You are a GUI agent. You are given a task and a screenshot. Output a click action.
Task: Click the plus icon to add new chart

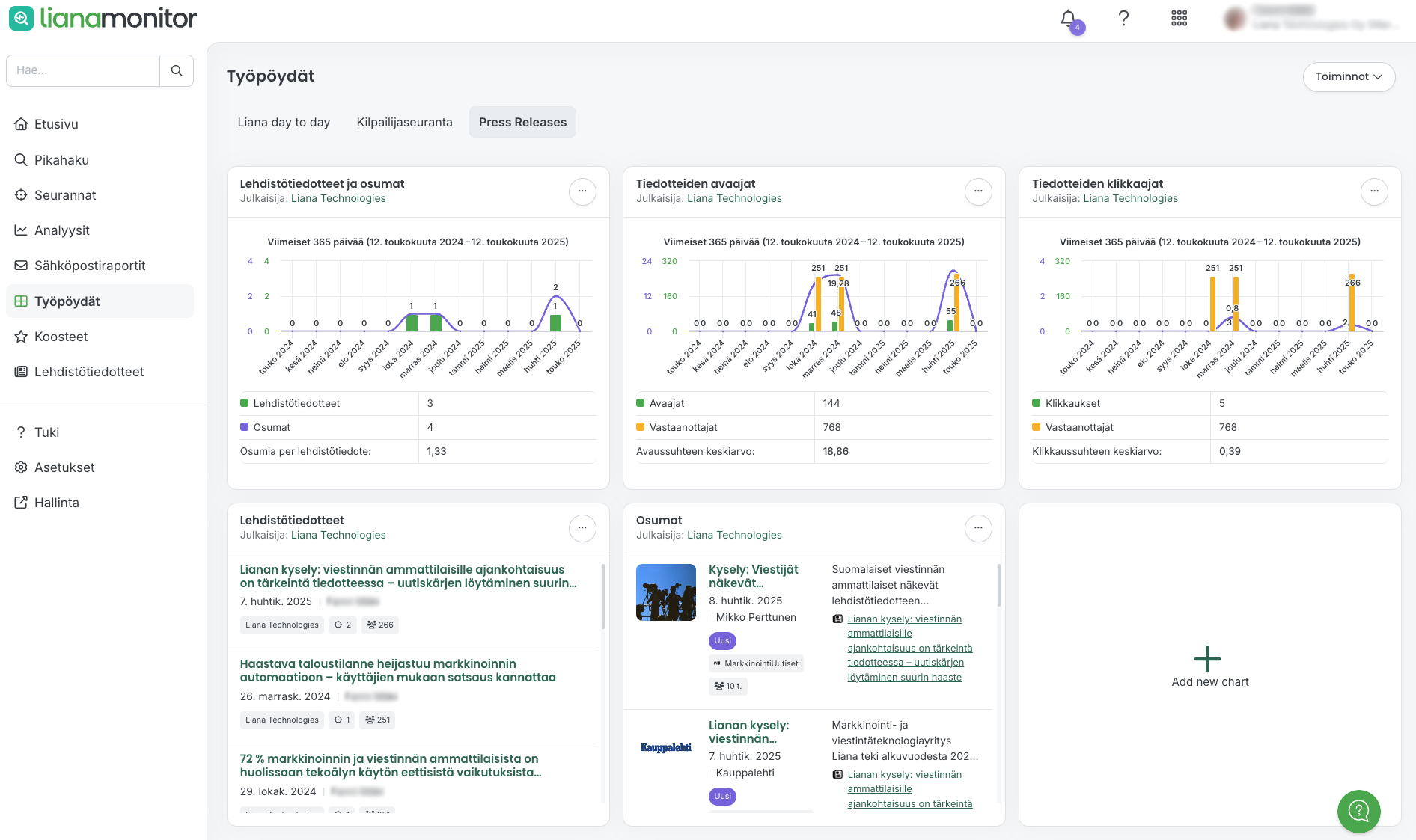coord(1207,659)
